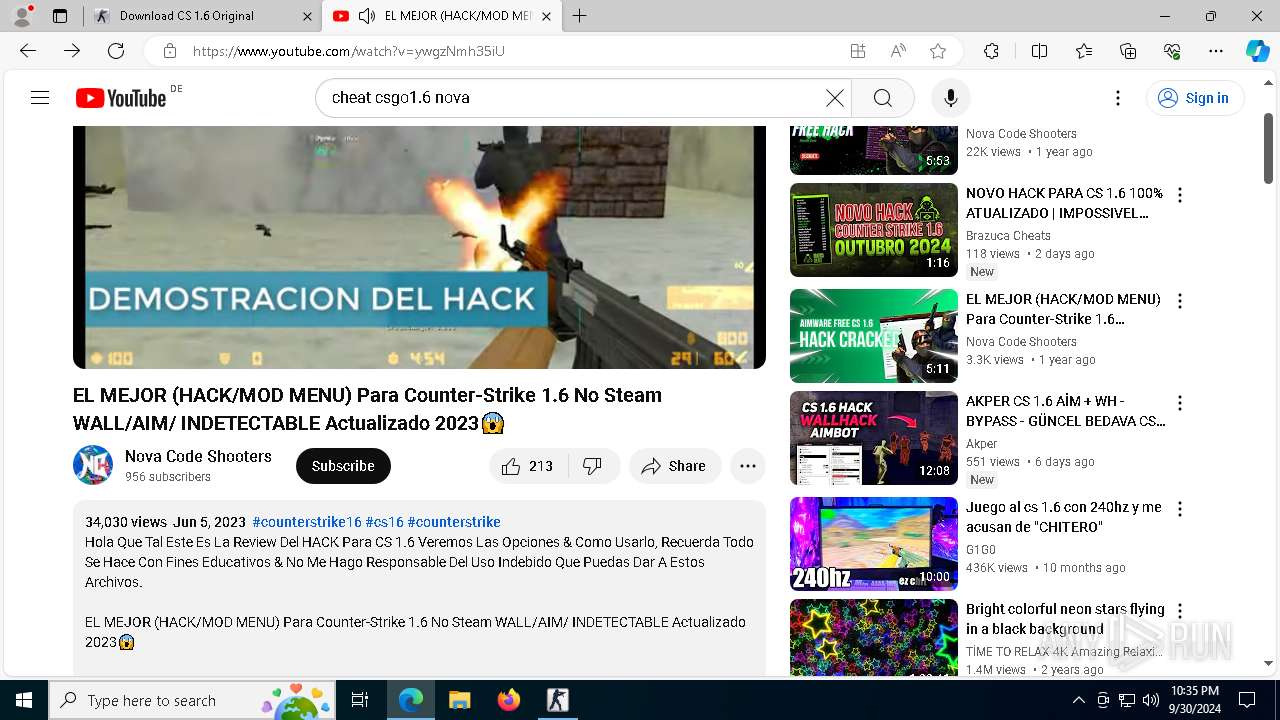
Task: Open options for AKPER CS 1.6 video
Action: [1180, 403]
